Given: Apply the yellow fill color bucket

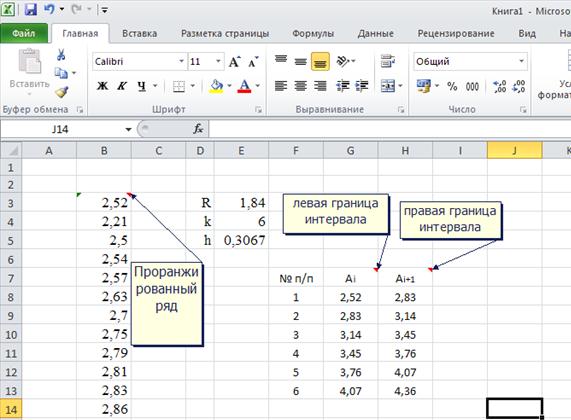Looking at the screenshot, I should coord(216,86).
